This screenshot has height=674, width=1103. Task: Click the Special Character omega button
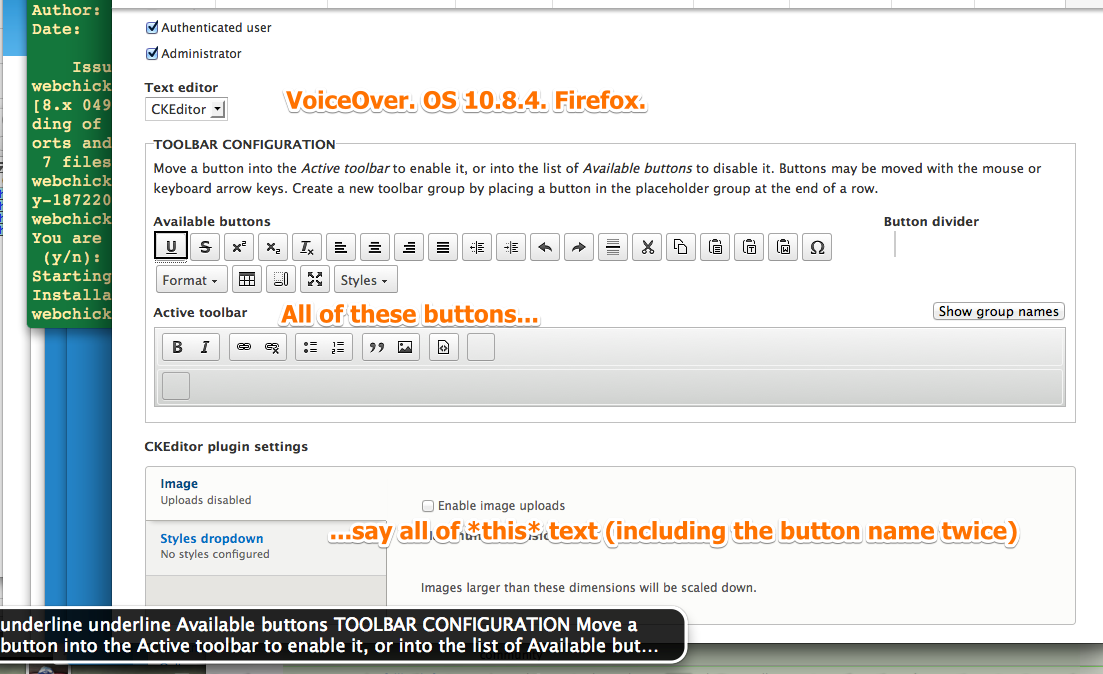click(817, 247)
